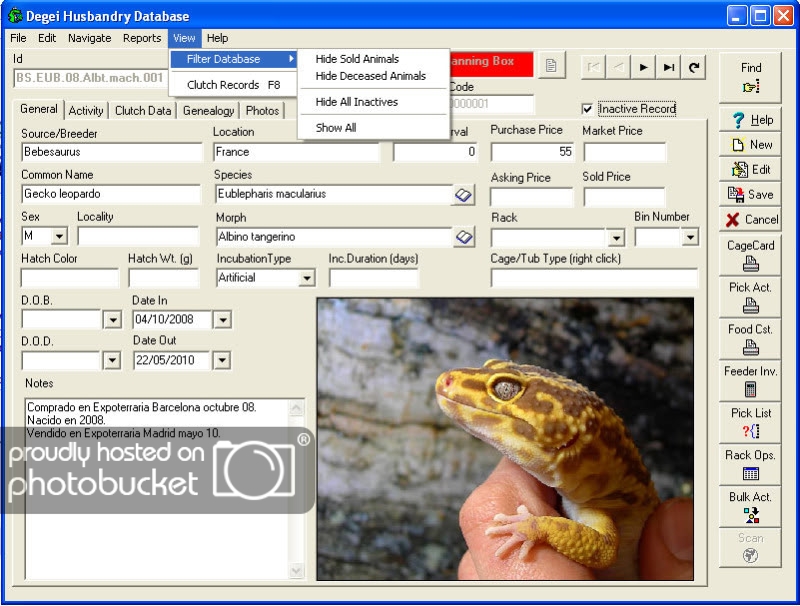Open Rack Ops. grid icon
The height and width of the screenshot is (606, 800).
750,473
